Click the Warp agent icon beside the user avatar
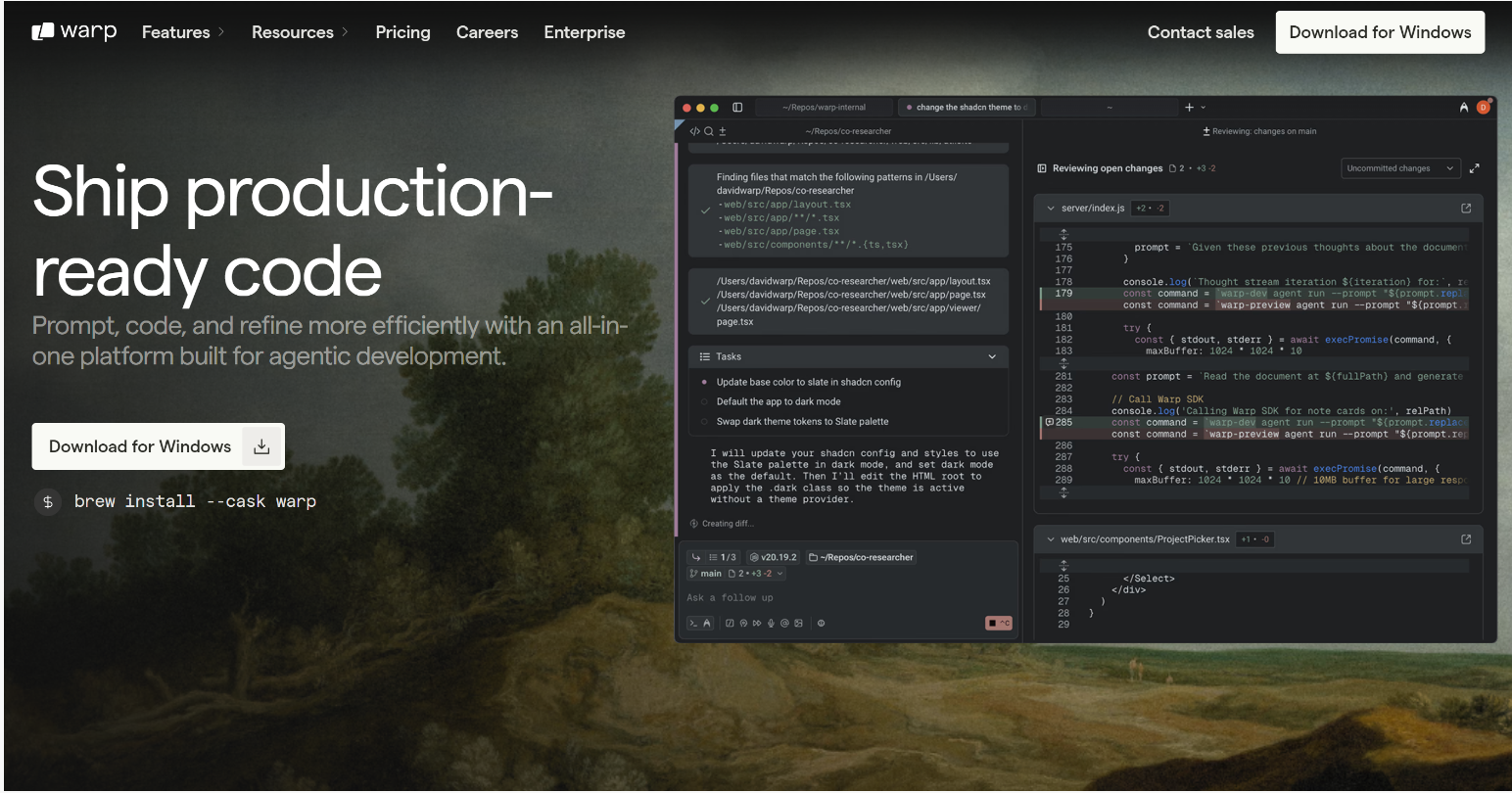1512x793 pixels. coord(1464,108)
